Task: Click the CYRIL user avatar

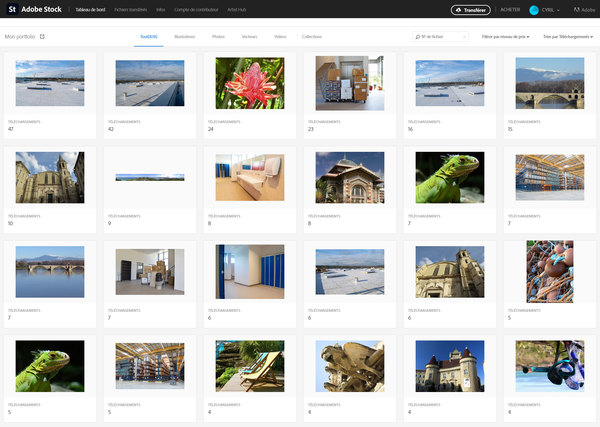Action: click(x=534, y=10)
